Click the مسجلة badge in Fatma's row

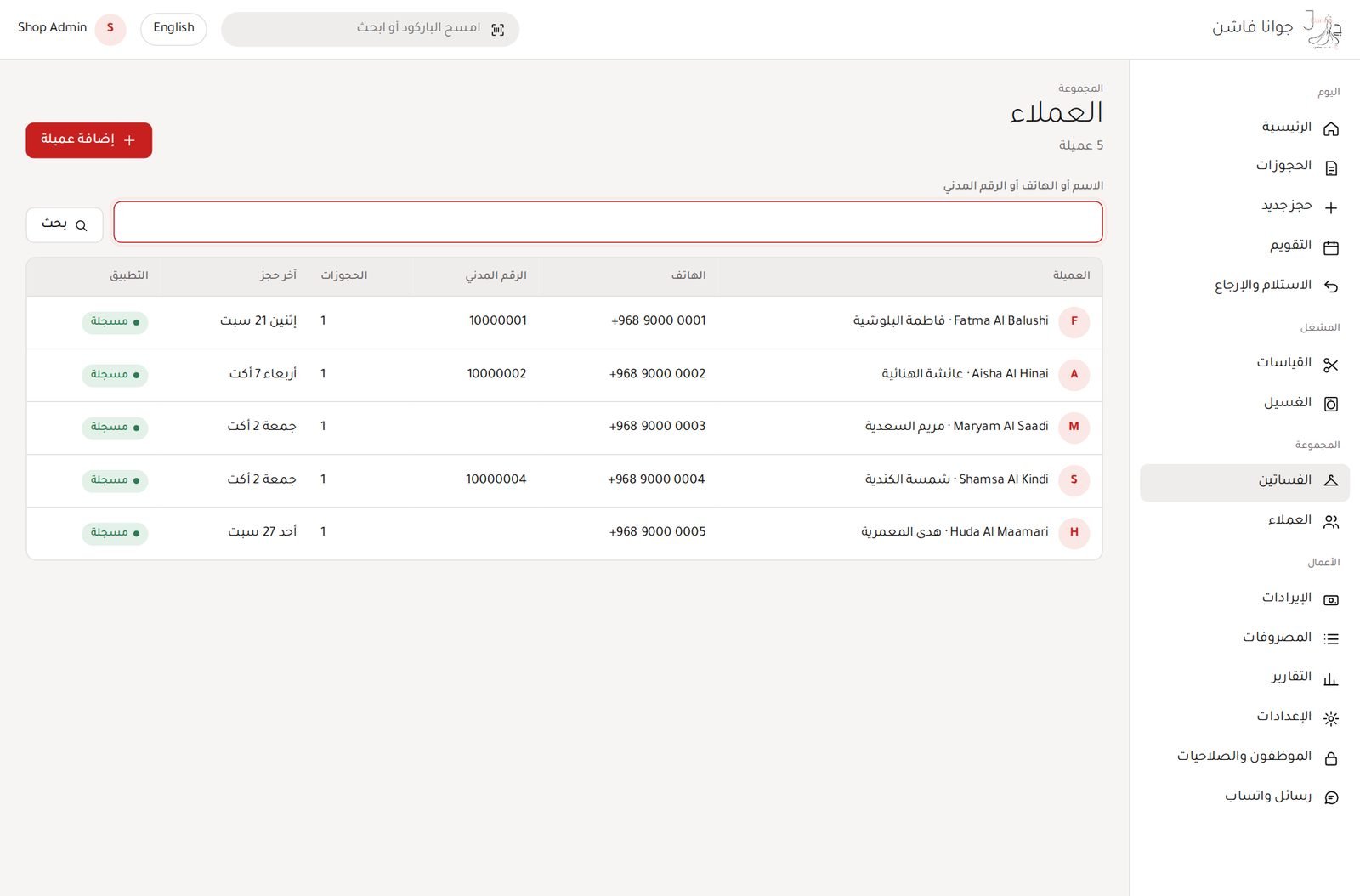115,322
